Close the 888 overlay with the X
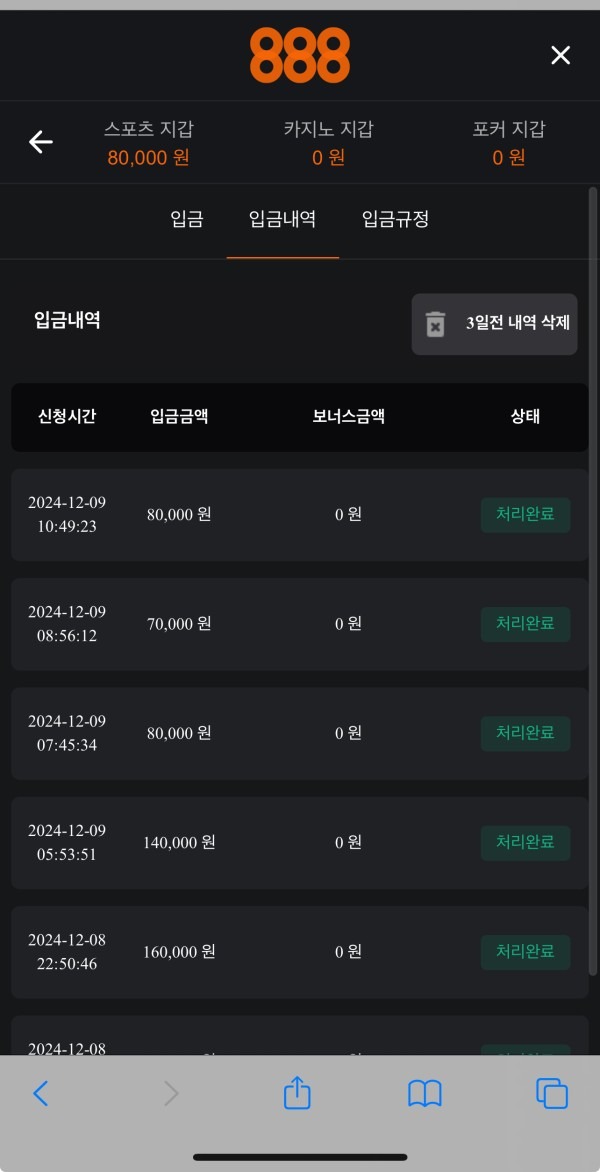 560,55
